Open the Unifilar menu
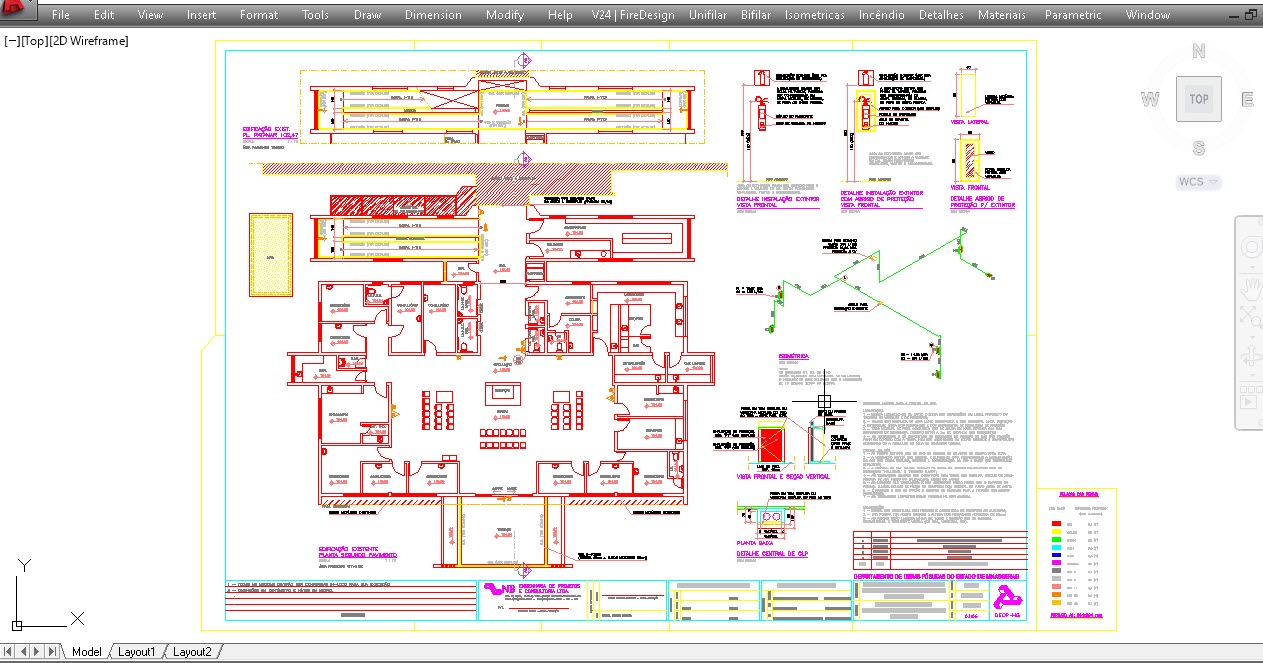This screenshot has width=1263, height=663. click(708, 15)
